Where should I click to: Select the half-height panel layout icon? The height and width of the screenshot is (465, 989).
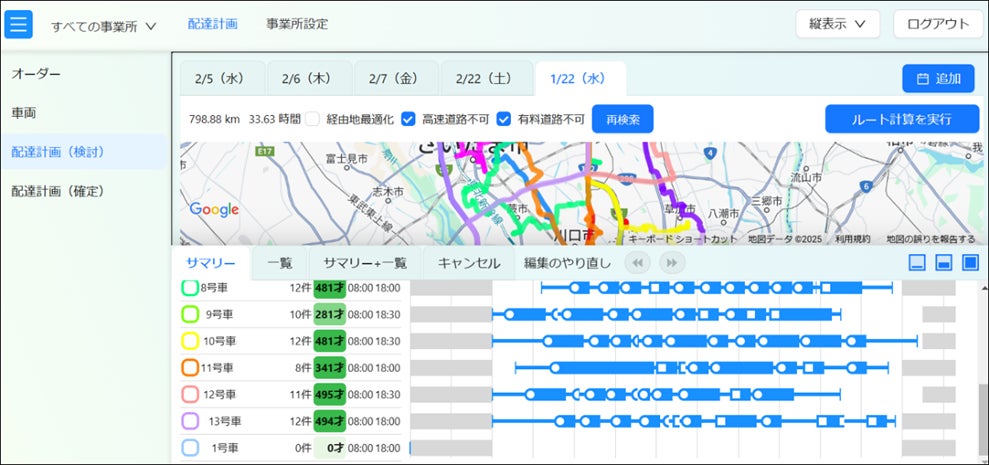pyautogui.click(x=942, y=263)
